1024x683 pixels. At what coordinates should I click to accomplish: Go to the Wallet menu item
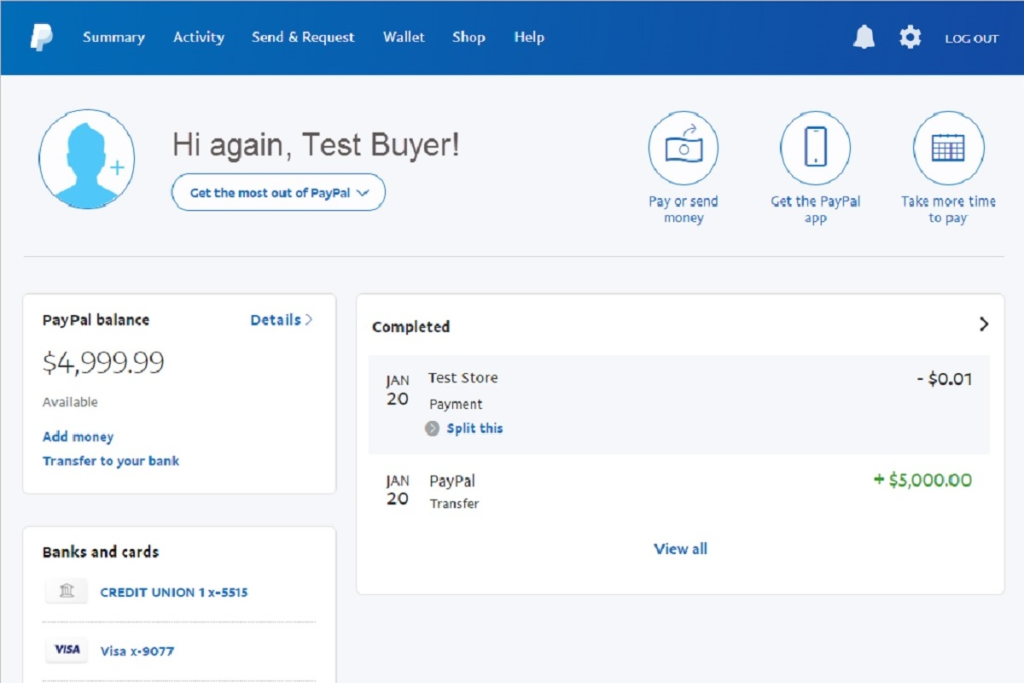point(403,38)
